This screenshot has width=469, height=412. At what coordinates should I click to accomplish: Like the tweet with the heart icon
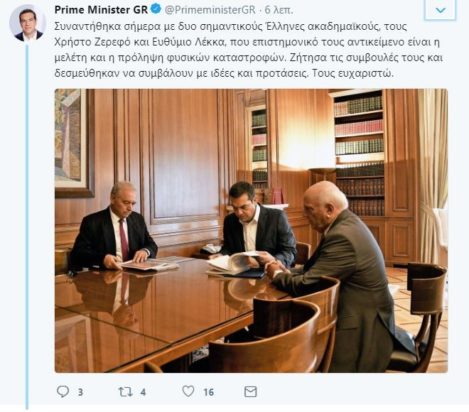[x=188, y=391]
